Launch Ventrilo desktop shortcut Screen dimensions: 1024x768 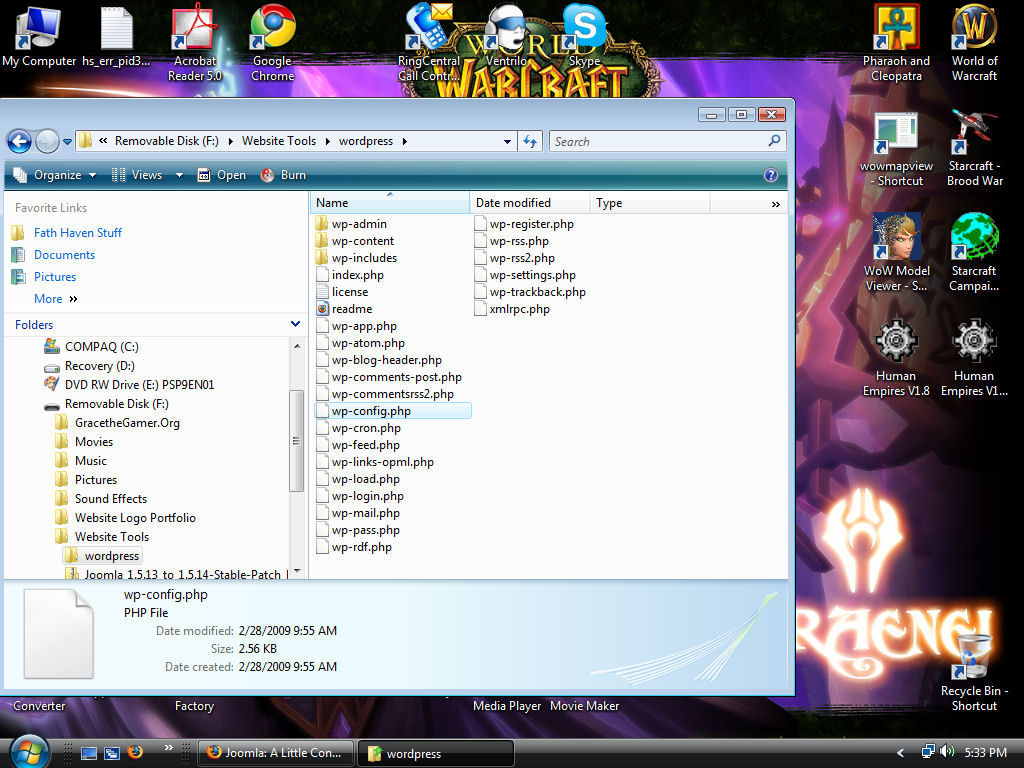506,36
